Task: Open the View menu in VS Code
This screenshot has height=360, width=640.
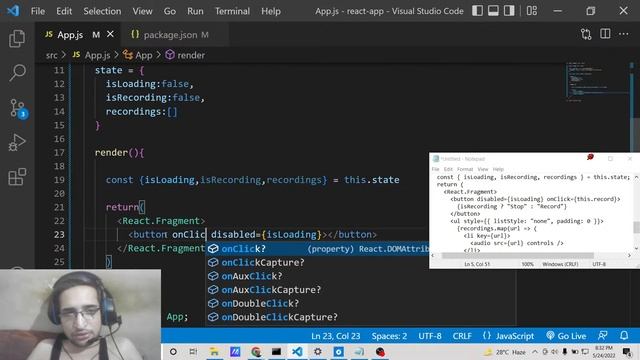Action: tap(142, 11)
